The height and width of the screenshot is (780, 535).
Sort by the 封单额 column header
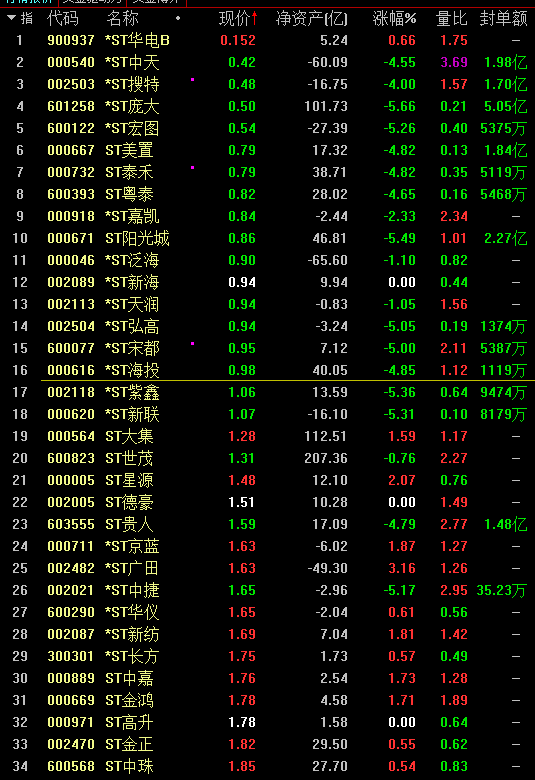[x=503, y=19]
